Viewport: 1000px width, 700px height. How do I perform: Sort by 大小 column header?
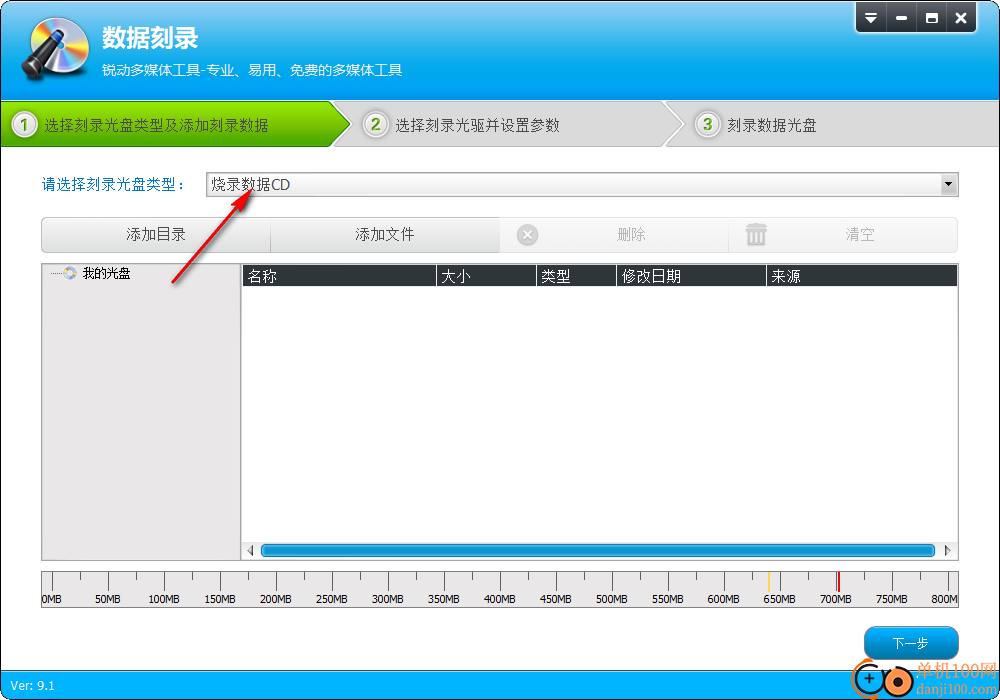click(x=486, y=276)
